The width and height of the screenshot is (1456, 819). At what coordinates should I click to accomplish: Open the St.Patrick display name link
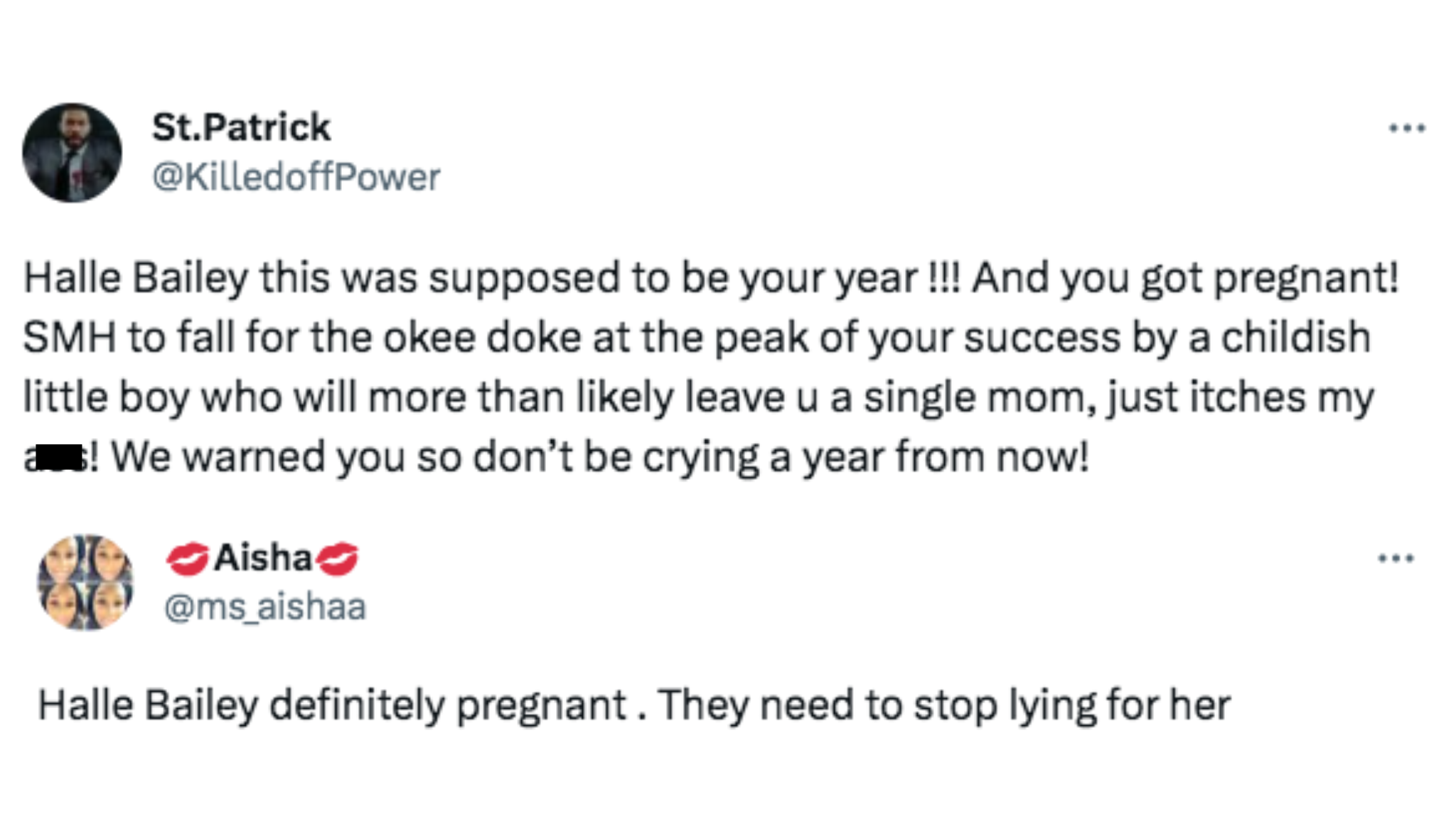(241, 128)
